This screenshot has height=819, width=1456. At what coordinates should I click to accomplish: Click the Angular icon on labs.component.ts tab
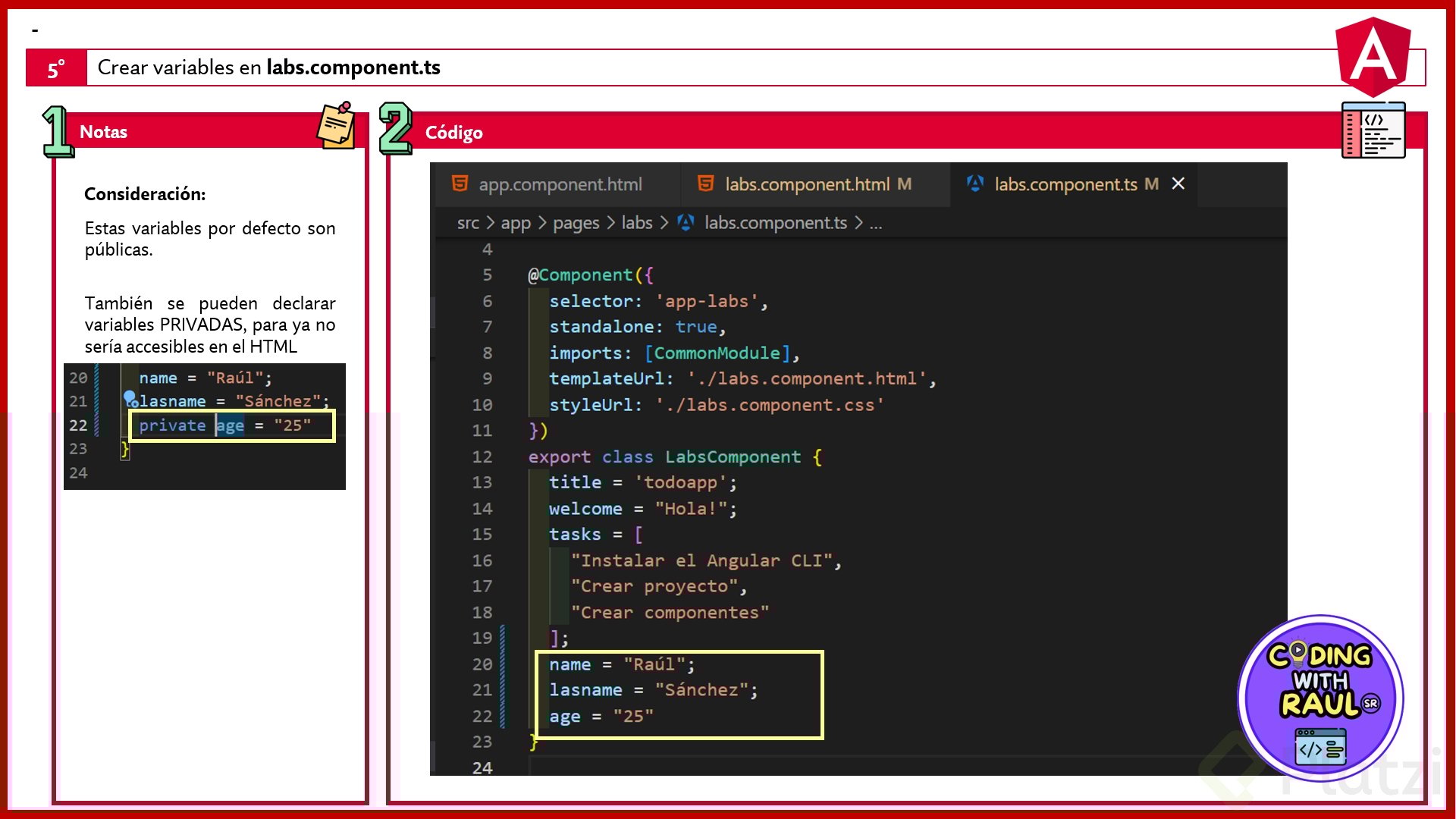pyautogui.click(x=975, y=184)
